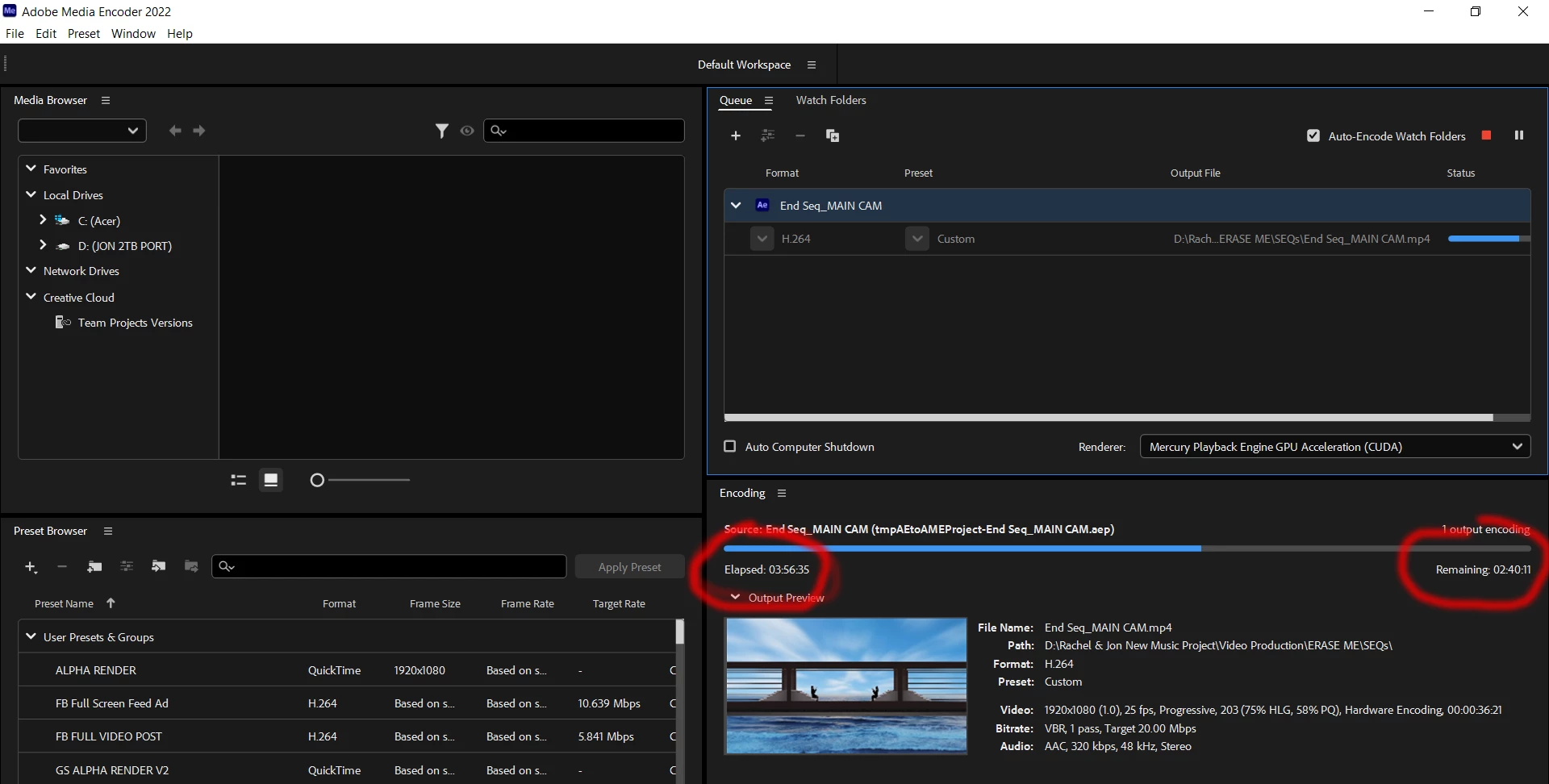This screenshot has height=784, width=1549.
Task: Collapse User Presets & Groups
Action: tap(31, 636)
